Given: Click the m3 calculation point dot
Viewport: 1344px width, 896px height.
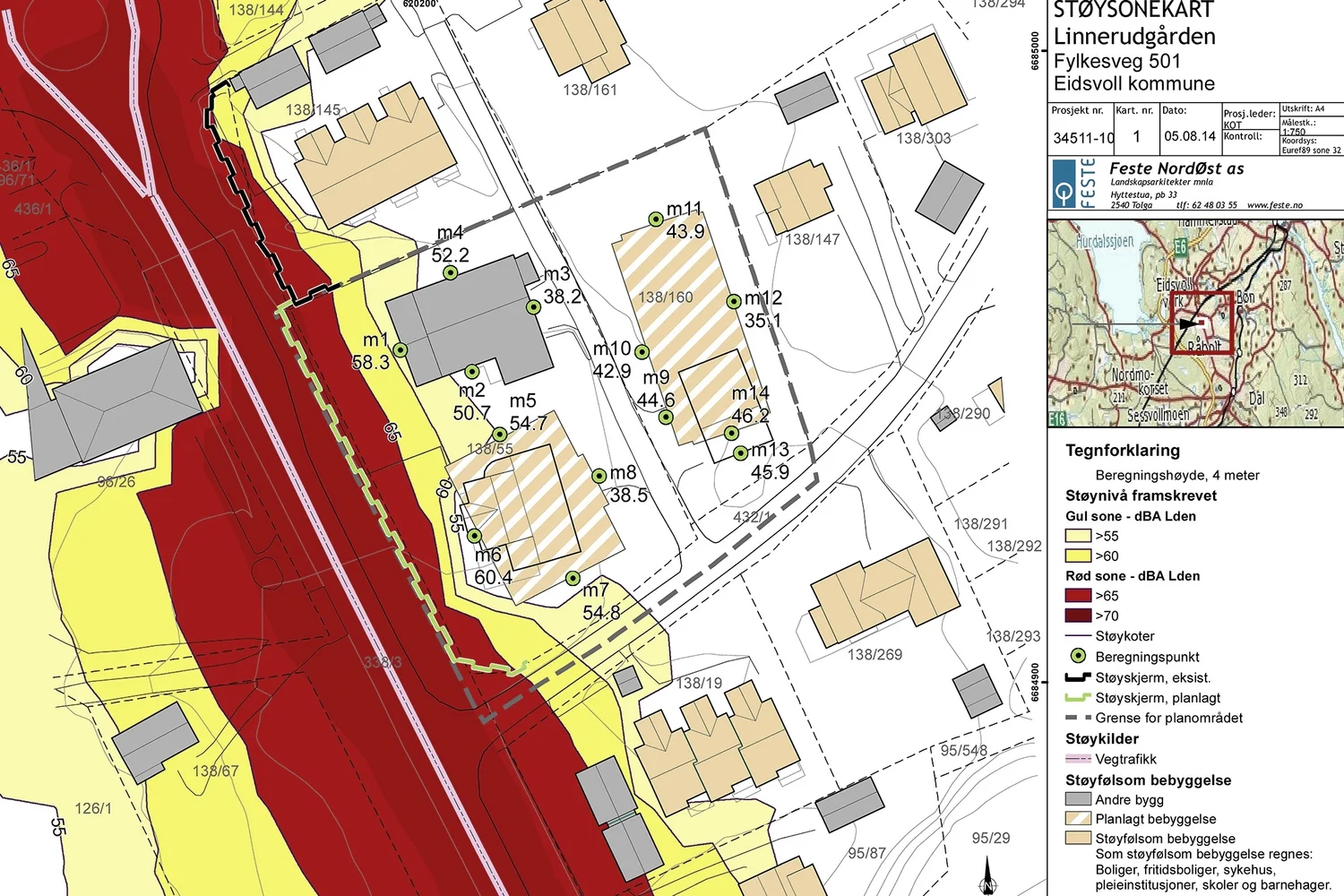Looking at the screenshot, I should click(533, 307).
